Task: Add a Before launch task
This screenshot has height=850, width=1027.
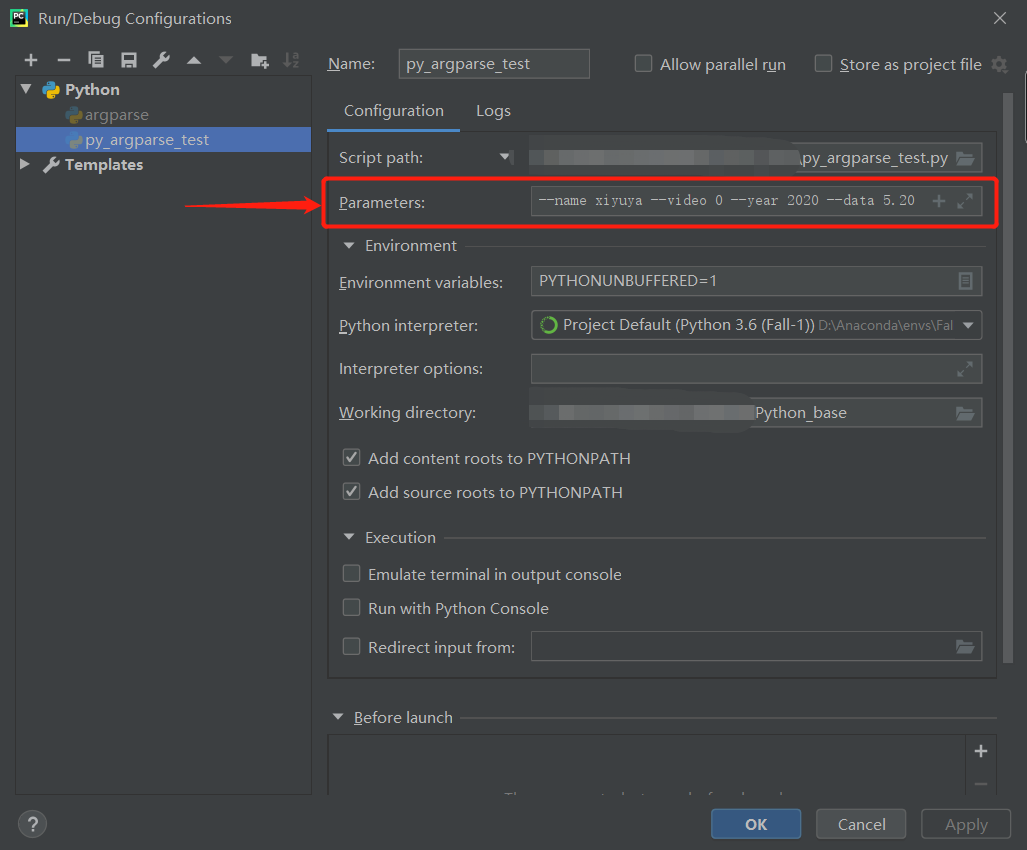Action: (x=980, y=751)
